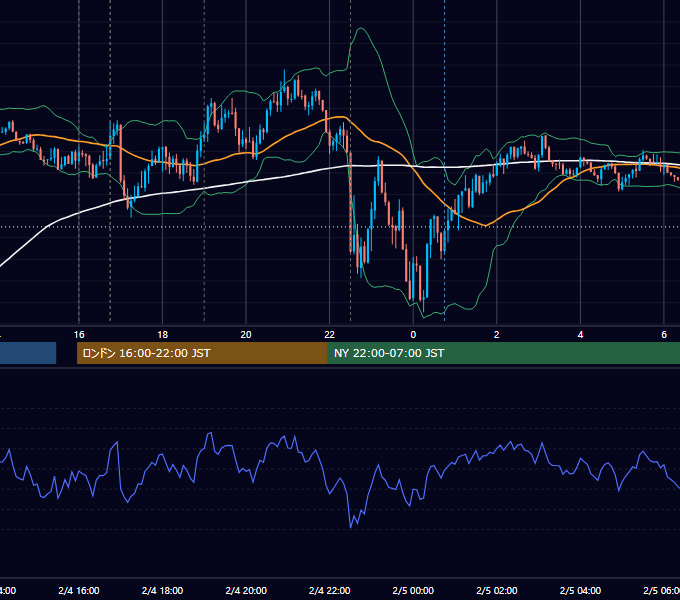Screen dimensions: 680x600
Task: Click the 2/4 18:00 label on lower axis
Action: click(x=163, y=590)
